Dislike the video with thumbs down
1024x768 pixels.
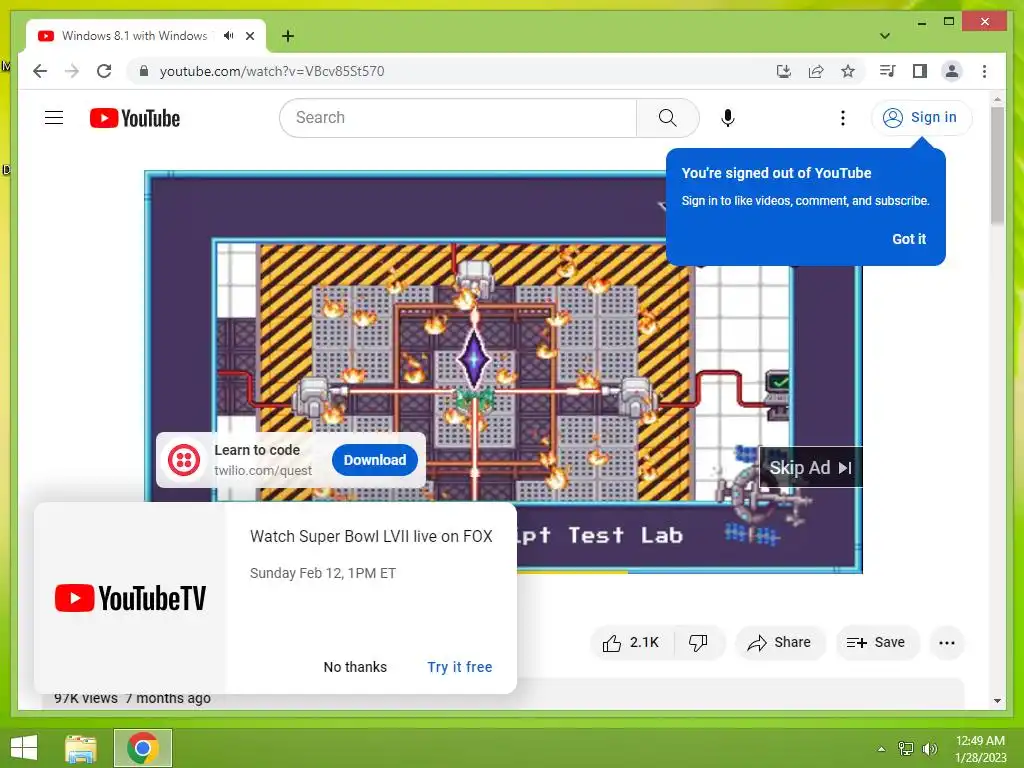pos(699,643)
